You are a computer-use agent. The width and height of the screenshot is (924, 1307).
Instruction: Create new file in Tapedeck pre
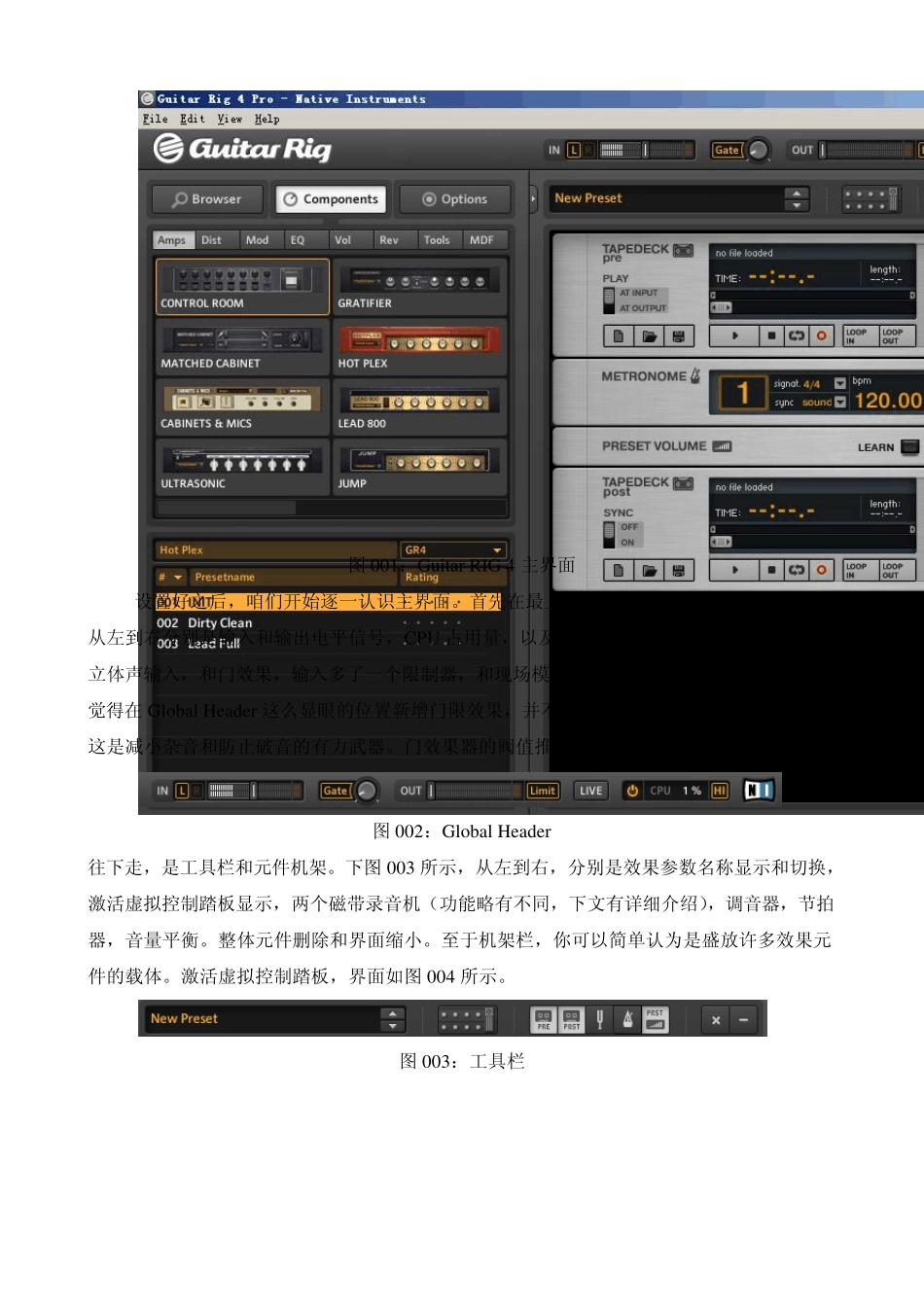click(618, 336)
